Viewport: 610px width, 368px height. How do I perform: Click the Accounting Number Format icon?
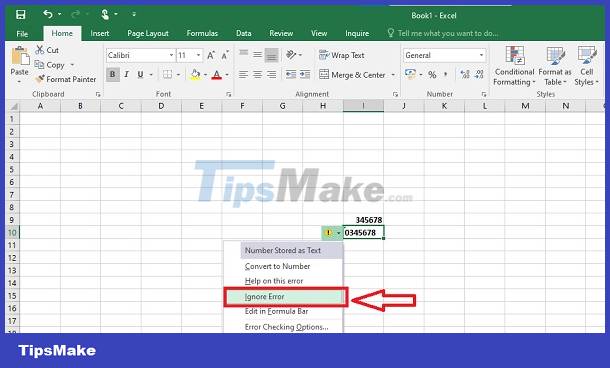click(x=410, y=74)
